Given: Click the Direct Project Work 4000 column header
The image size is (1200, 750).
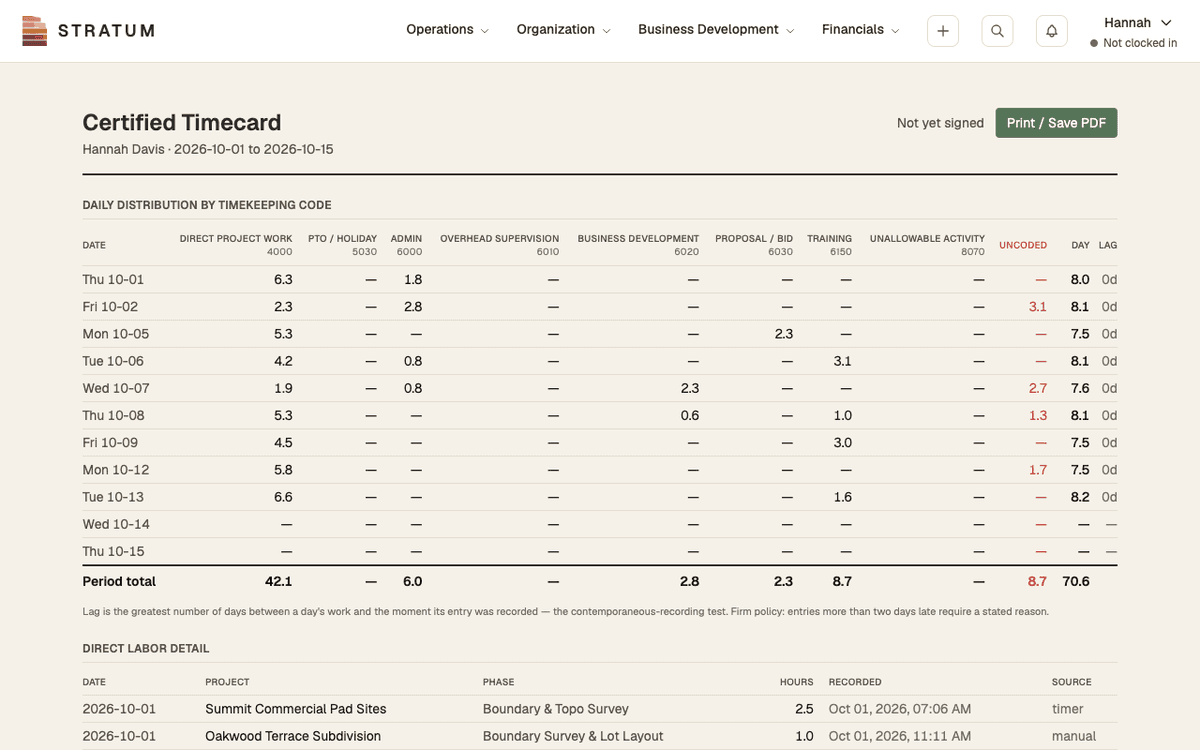Looking at the screenshot, I should pos(236,245).
